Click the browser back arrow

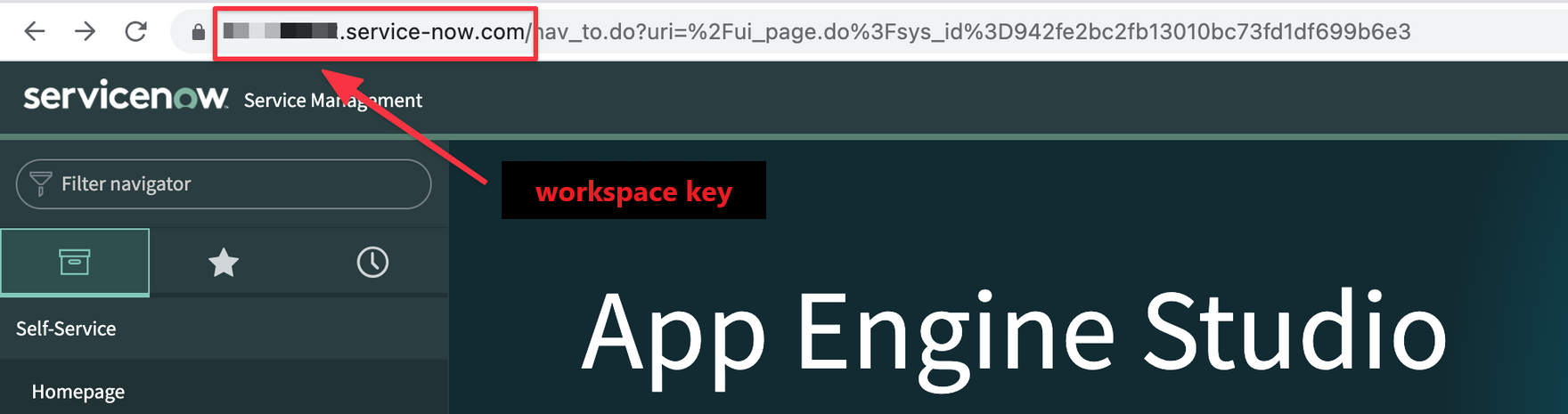34,32
